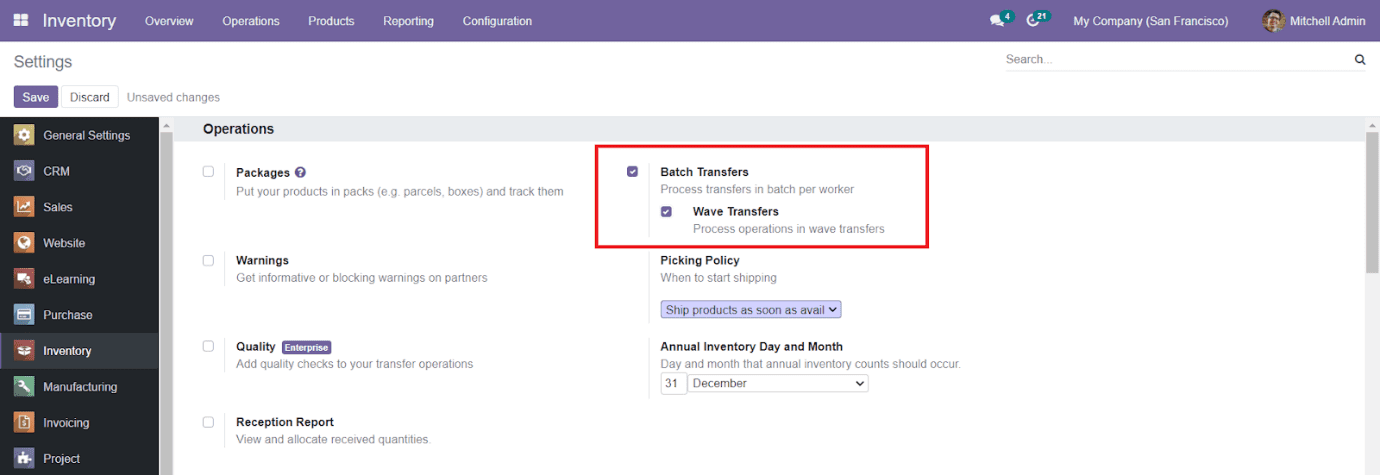Open the December month dropdown
The width and height of the screenshot is (1380, 475).
pos(778,383)
